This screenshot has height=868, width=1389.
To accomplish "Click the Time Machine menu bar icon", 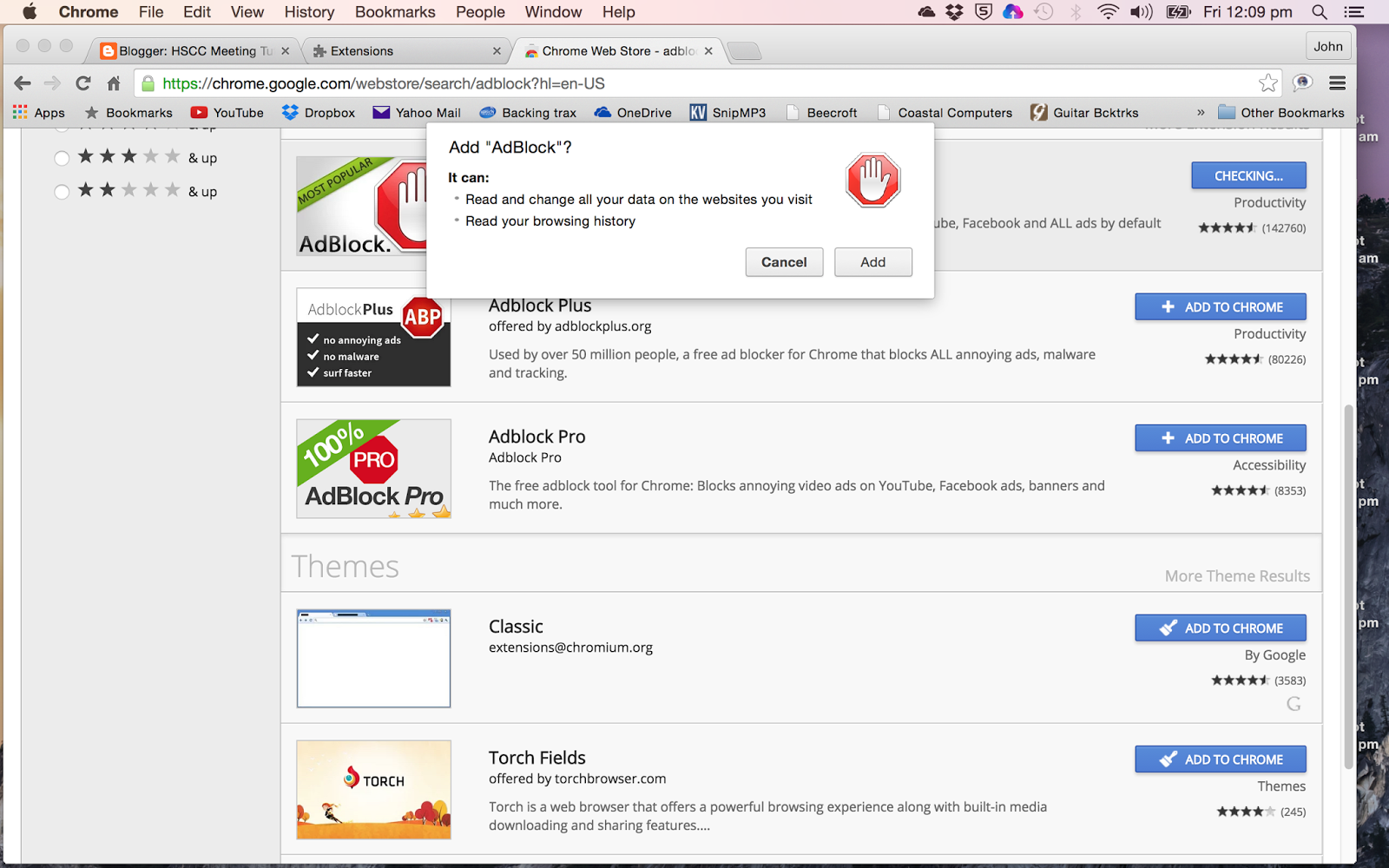I will (x=1043, y=12).
